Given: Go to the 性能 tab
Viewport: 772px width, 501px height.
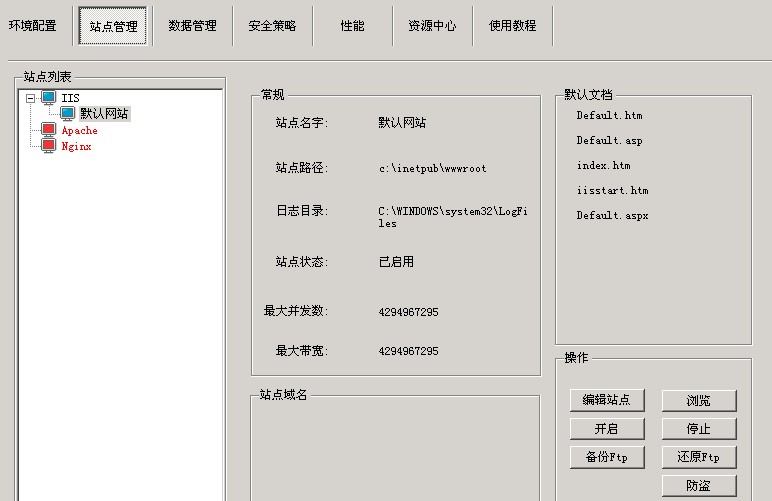Looking at the screenshot, I should tap(353, 26).
